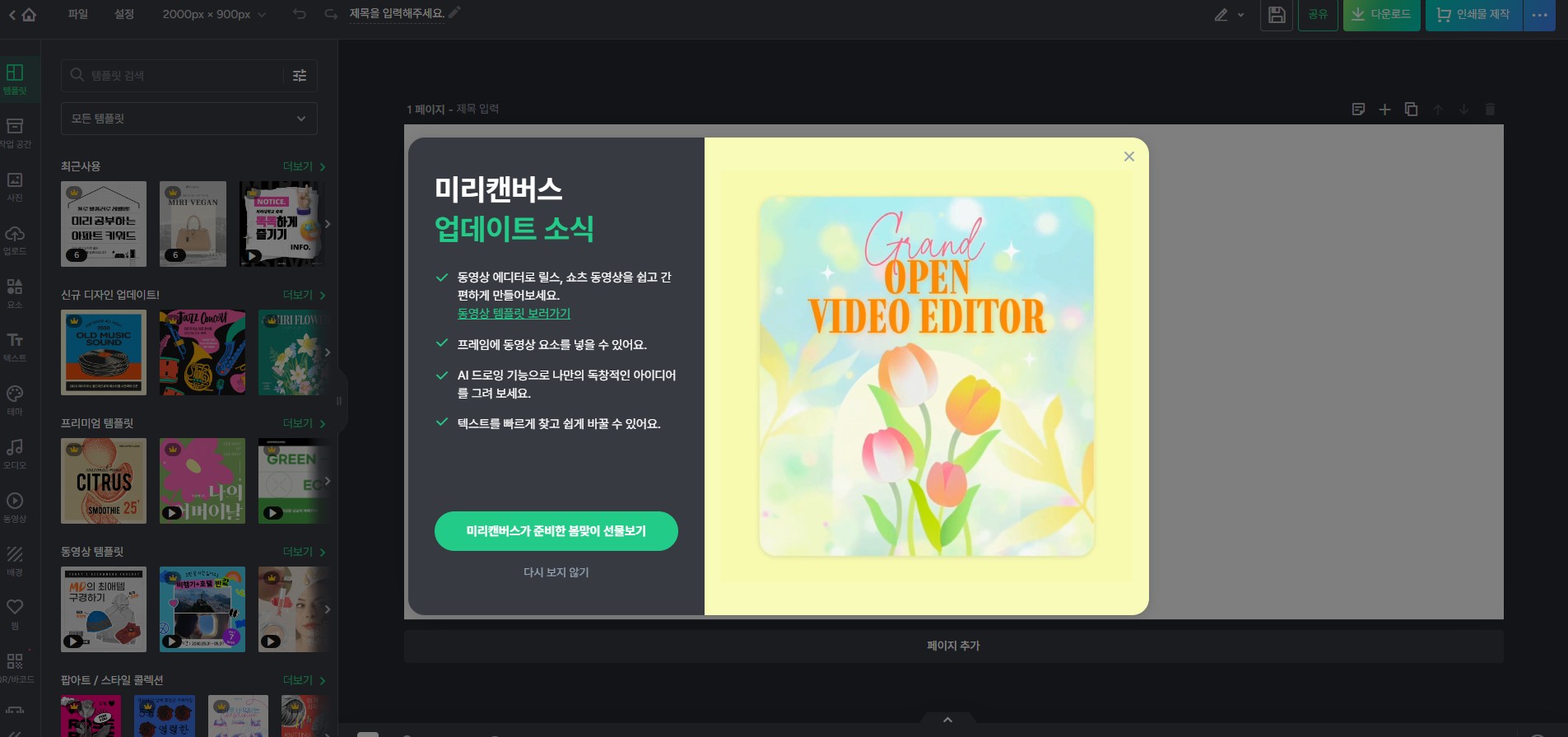Select the MIRI VEGAN template thumbnail
1568x737 pixels.
coord(193,224)
